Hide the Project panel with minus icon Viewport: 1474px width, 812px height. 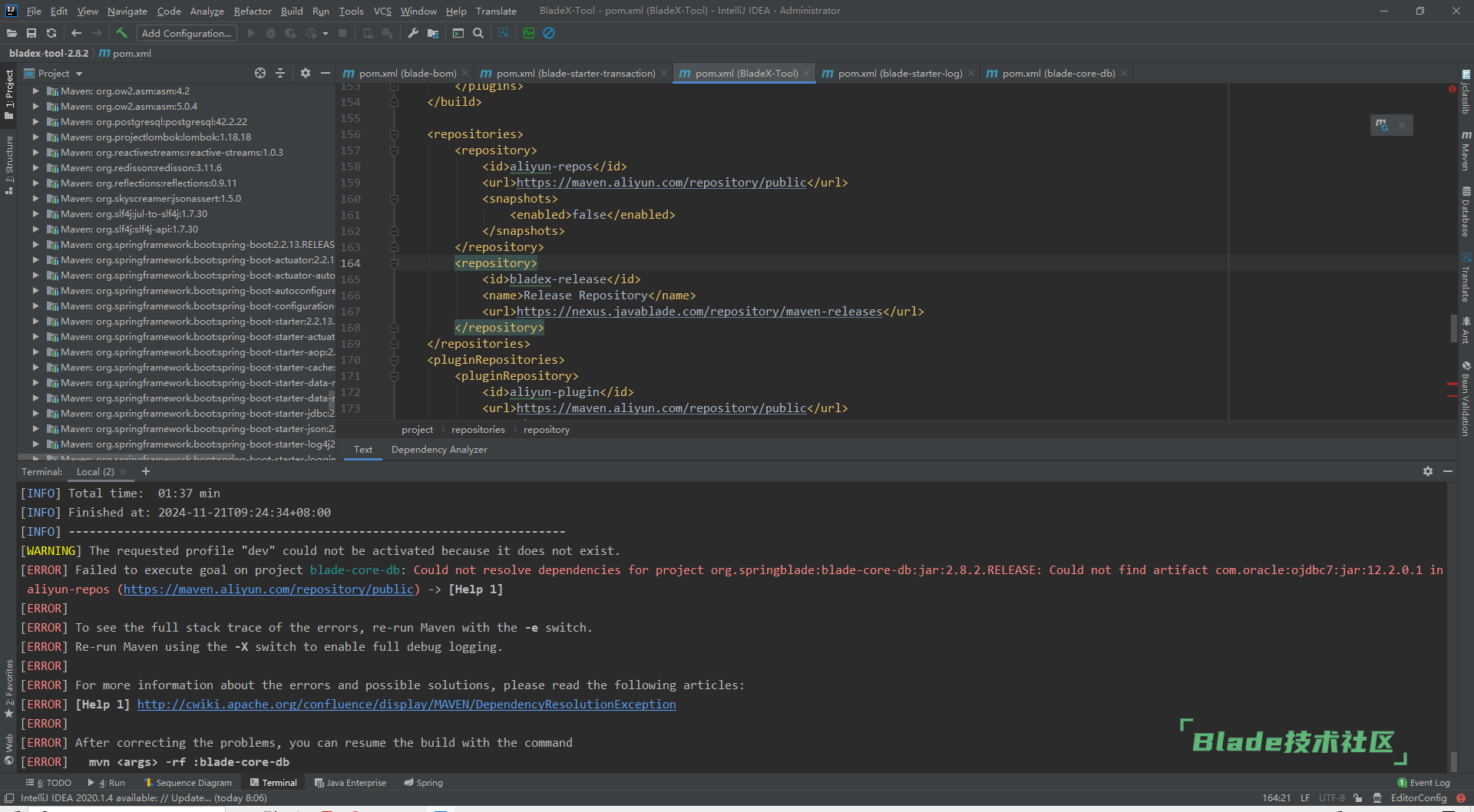coord(326,73)
